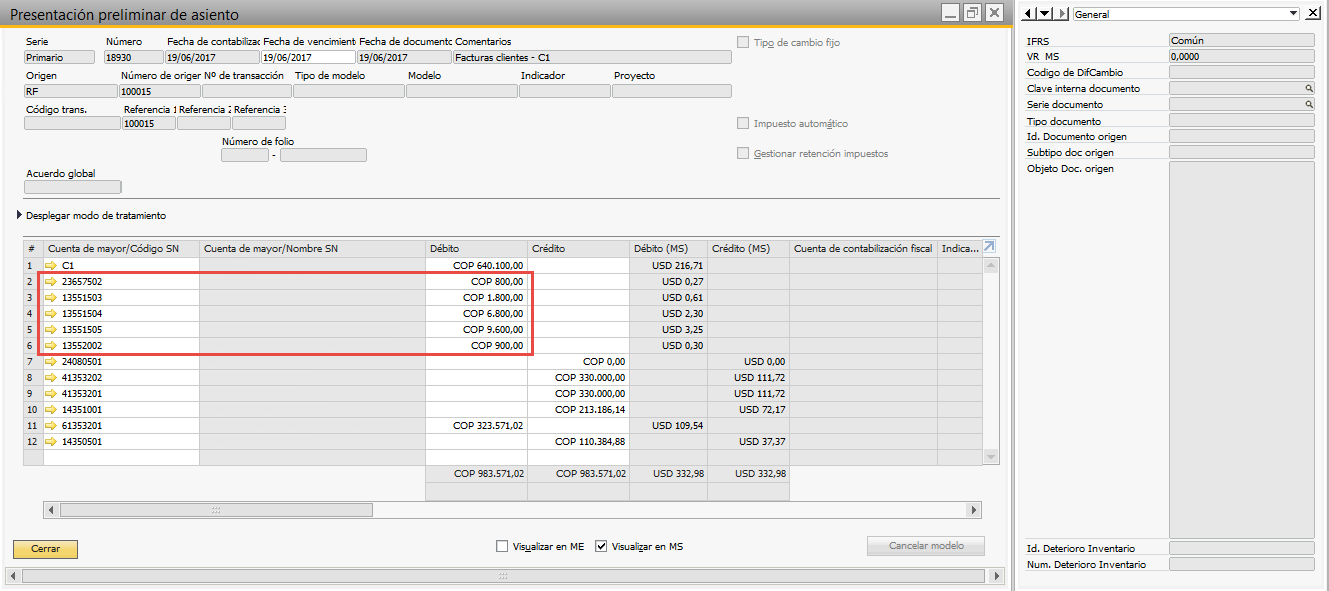This screenshot has width=1329, height=591.
Task: Enable the Visualizar en ME checkbox
Action: [x=502, y=547]
